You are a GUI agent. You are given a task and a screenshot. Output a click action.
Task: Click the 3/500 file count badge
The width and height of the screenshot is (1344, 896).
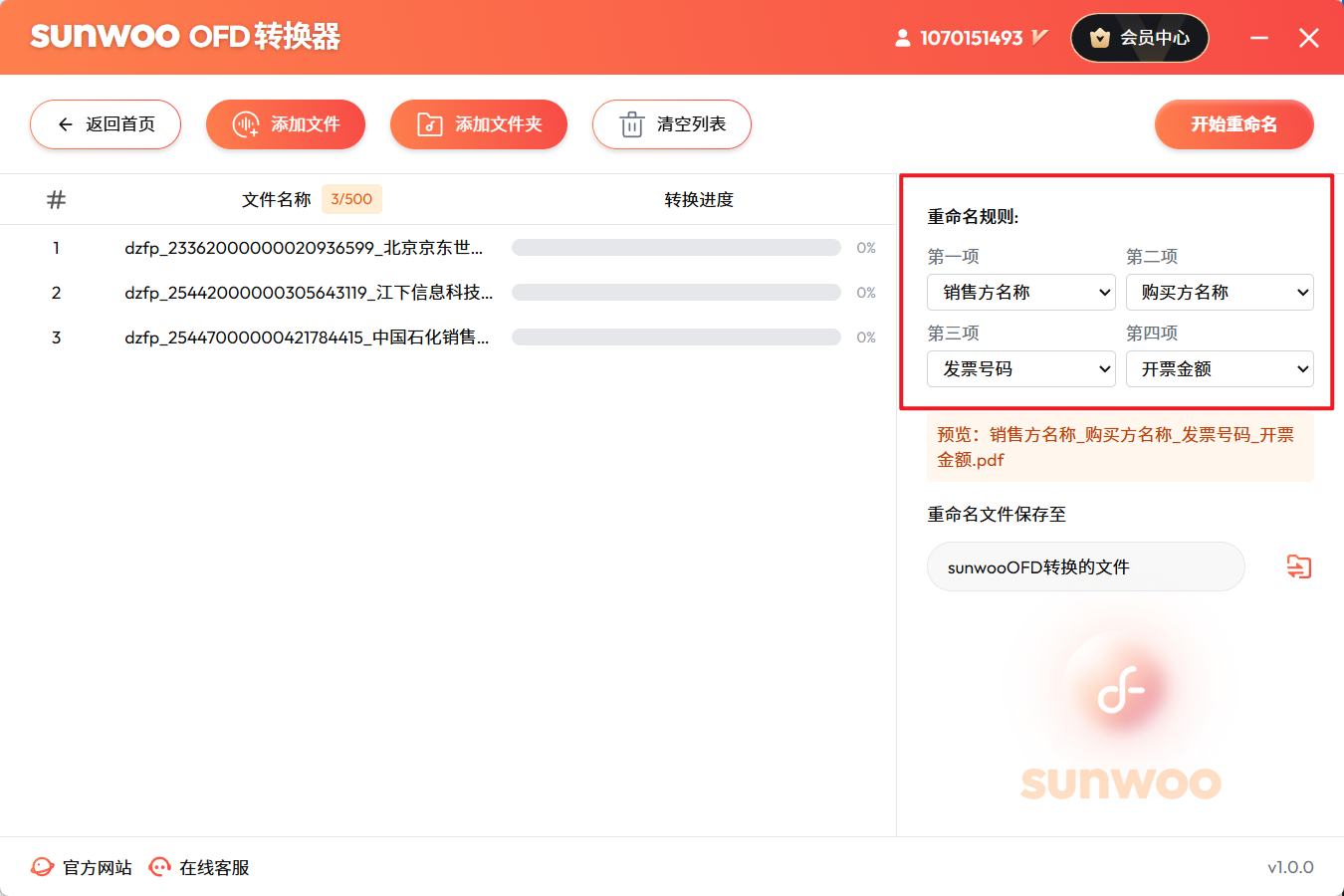(351, 199)
